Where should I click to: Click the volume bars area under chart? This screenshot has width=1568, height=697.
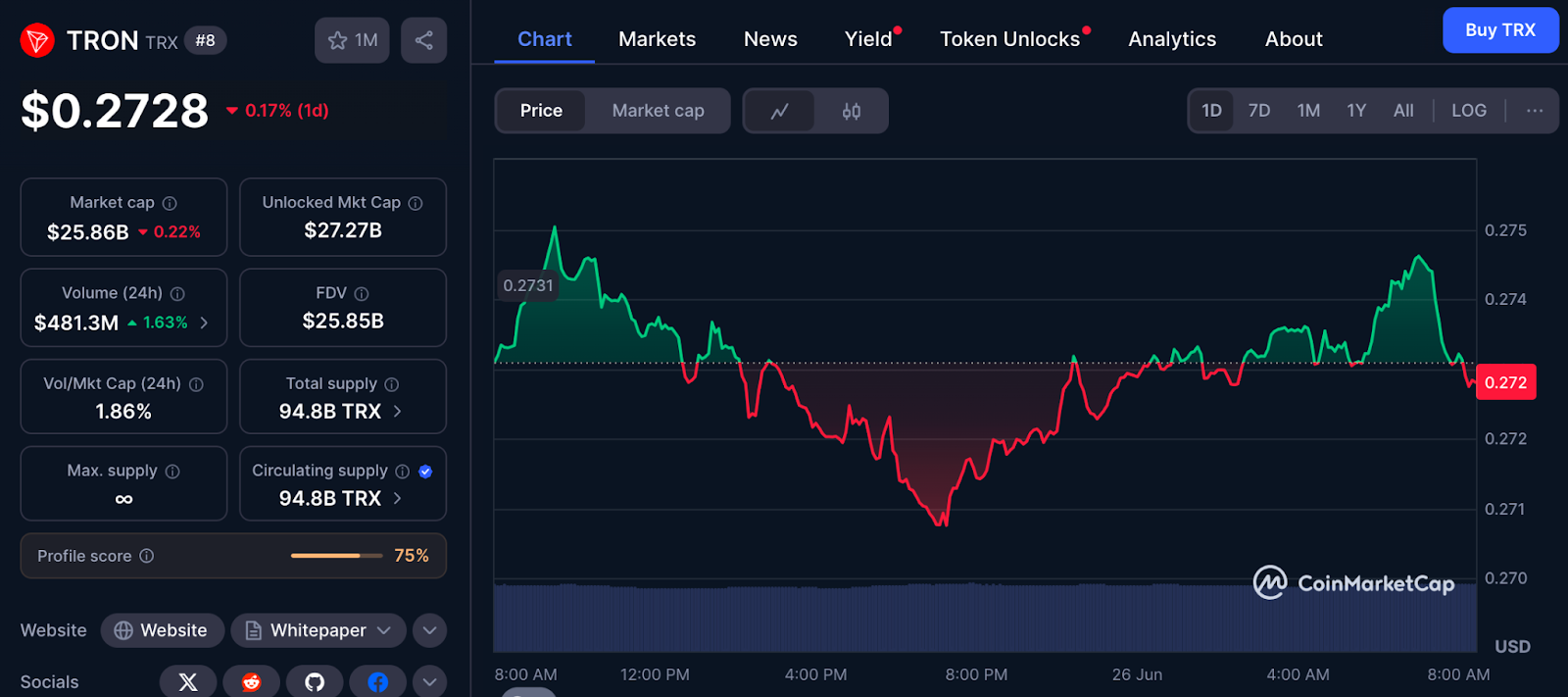[985, 618]
